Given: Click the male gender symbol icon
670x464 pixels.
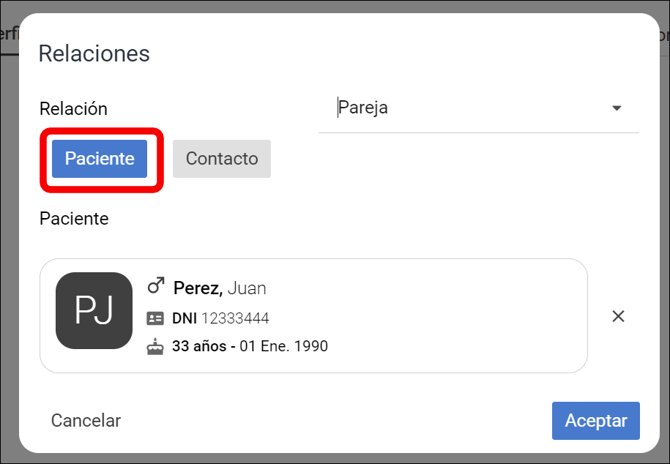Looking at the screenshot, I should click(155, 288).
